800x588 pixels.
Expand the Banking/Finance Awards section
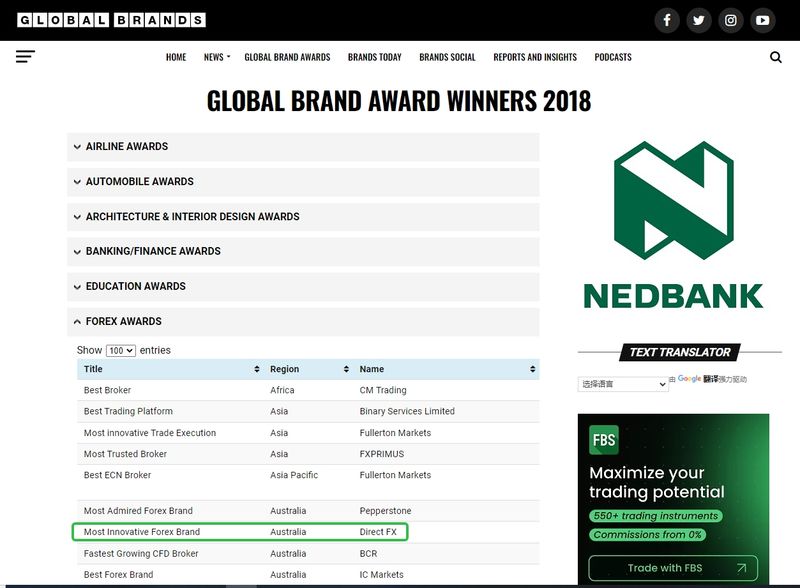303,252
